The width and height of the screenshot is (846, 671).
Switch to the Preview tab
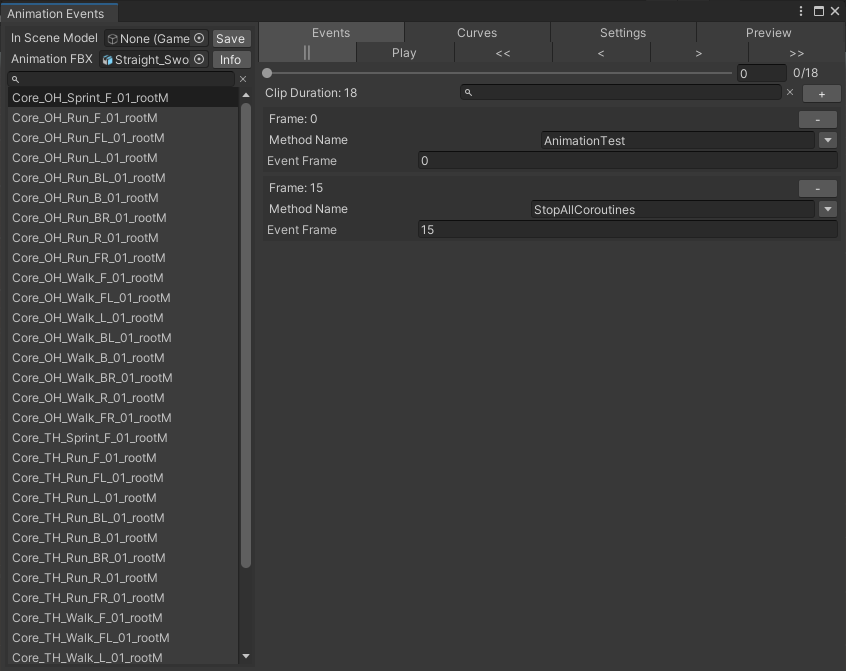(769, 32)
